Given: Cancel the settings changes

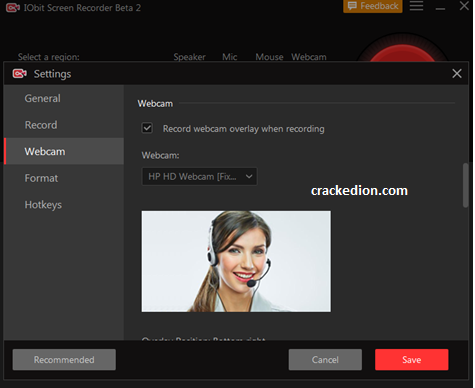Looking at the screenshot, I should [325, 360].
